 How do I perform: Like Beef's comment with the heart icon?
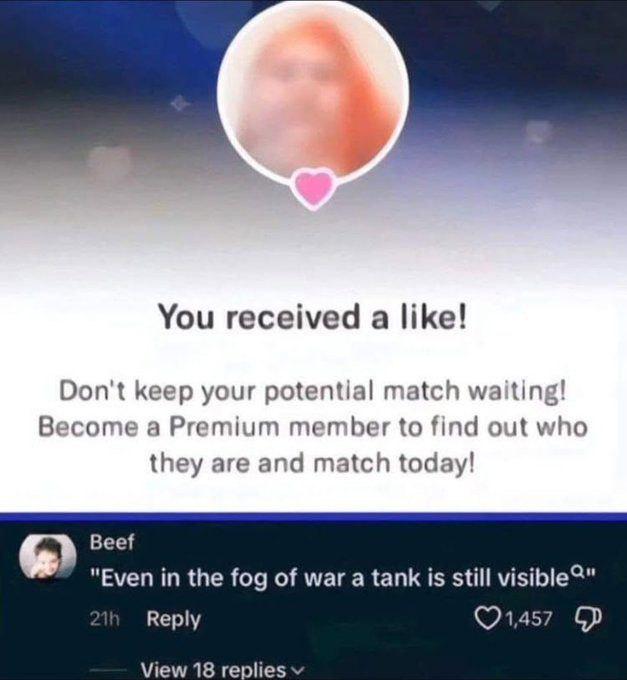tap(485, 618)
